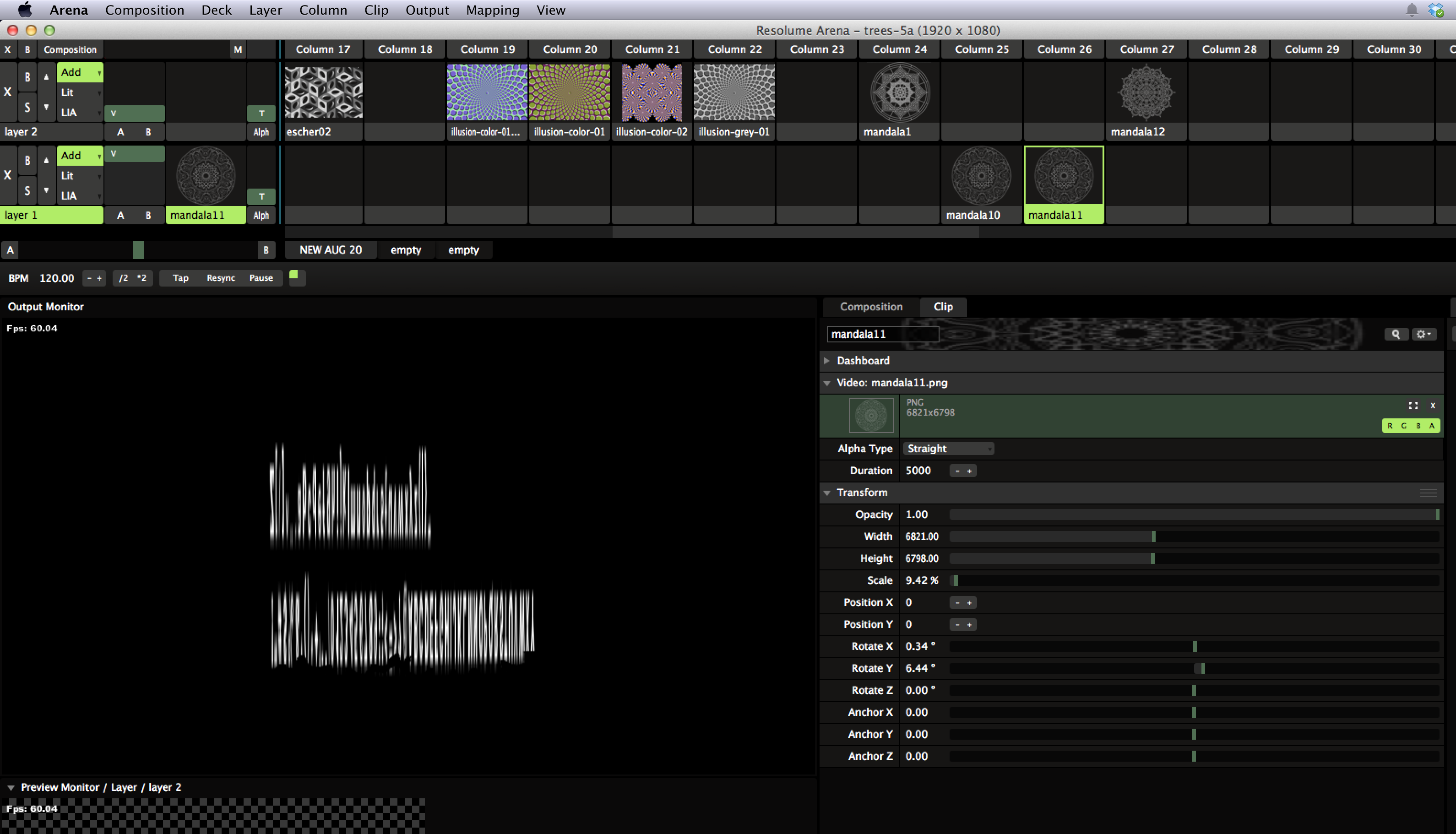Move layer 2 up with the up arrow
The image size is (1456, 834).
point(46,77)
